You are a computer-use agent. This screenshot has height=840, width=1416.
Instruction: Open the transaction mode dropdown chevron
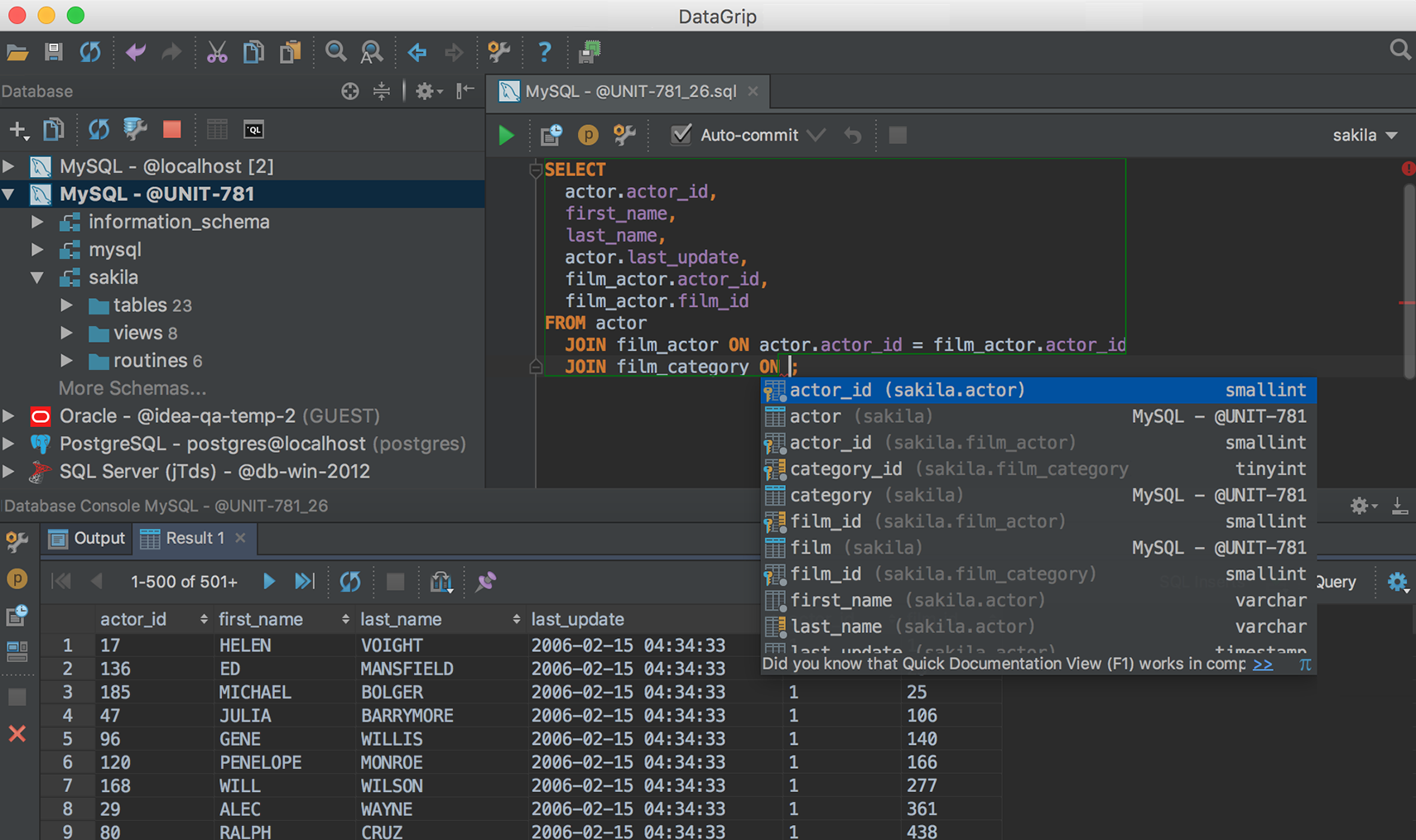(816, 135)
